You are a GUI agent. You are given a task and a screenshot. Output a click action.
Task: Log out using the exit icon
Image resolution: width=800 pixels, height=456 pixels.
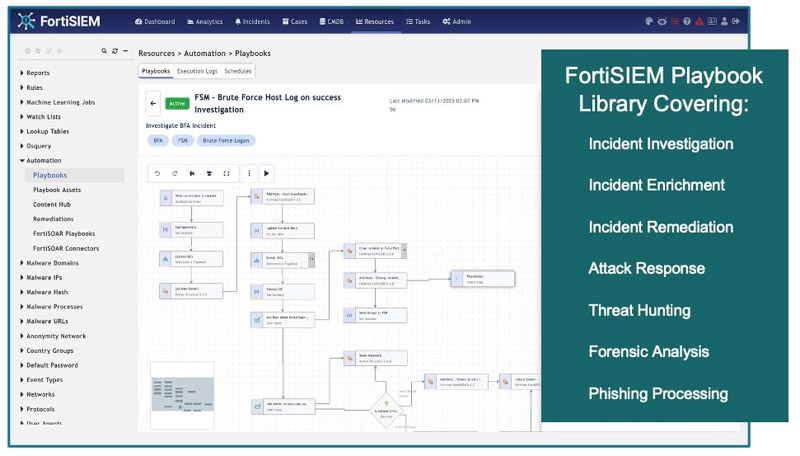coord(736,21)
